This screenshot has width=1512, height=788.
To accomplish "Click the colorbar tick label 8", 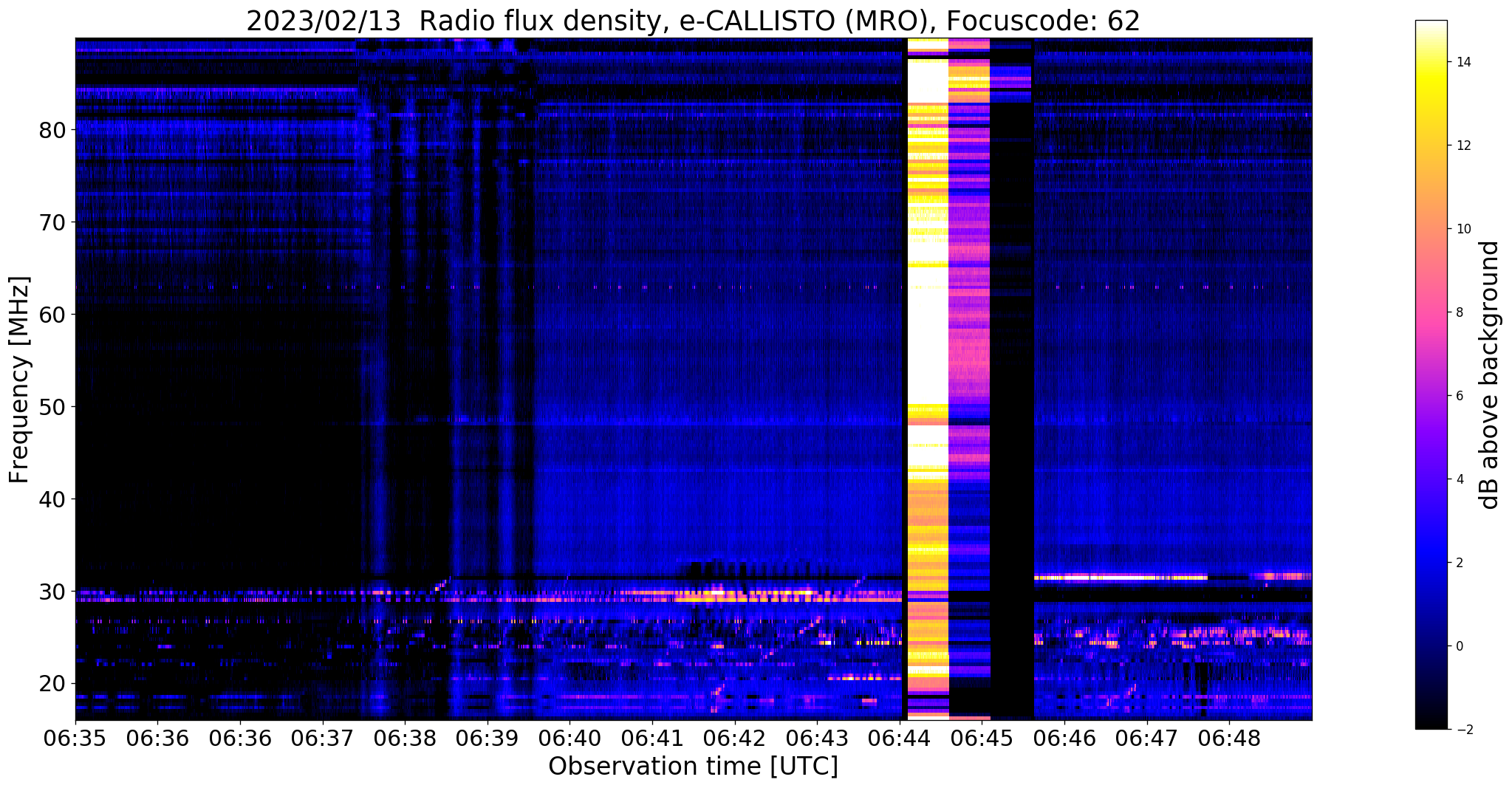I will (1459, 312).
